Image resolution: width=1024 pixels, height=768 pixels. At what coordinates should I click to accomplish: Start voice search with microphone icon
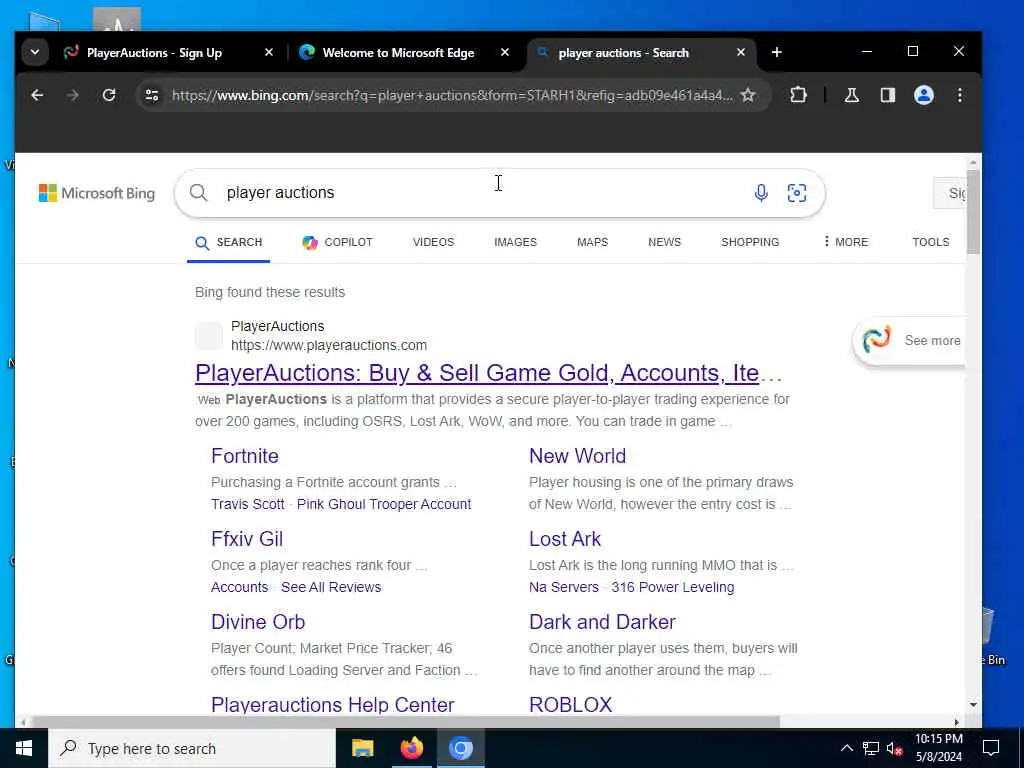[x=761, y=193]
